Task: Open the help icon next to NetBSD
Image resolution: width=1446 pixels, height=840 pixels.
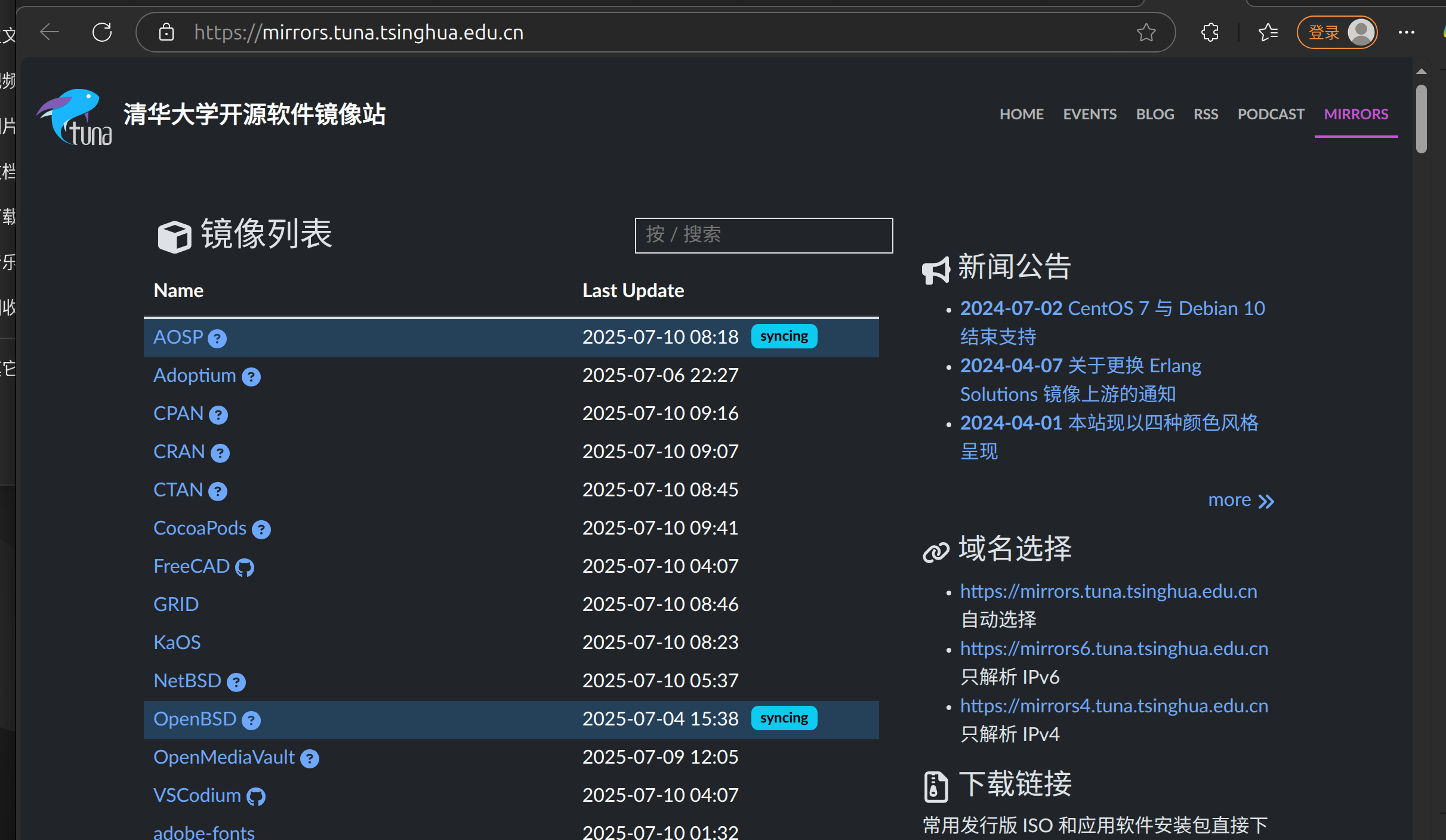Action: pyautogui.click(x=236, y=682)
